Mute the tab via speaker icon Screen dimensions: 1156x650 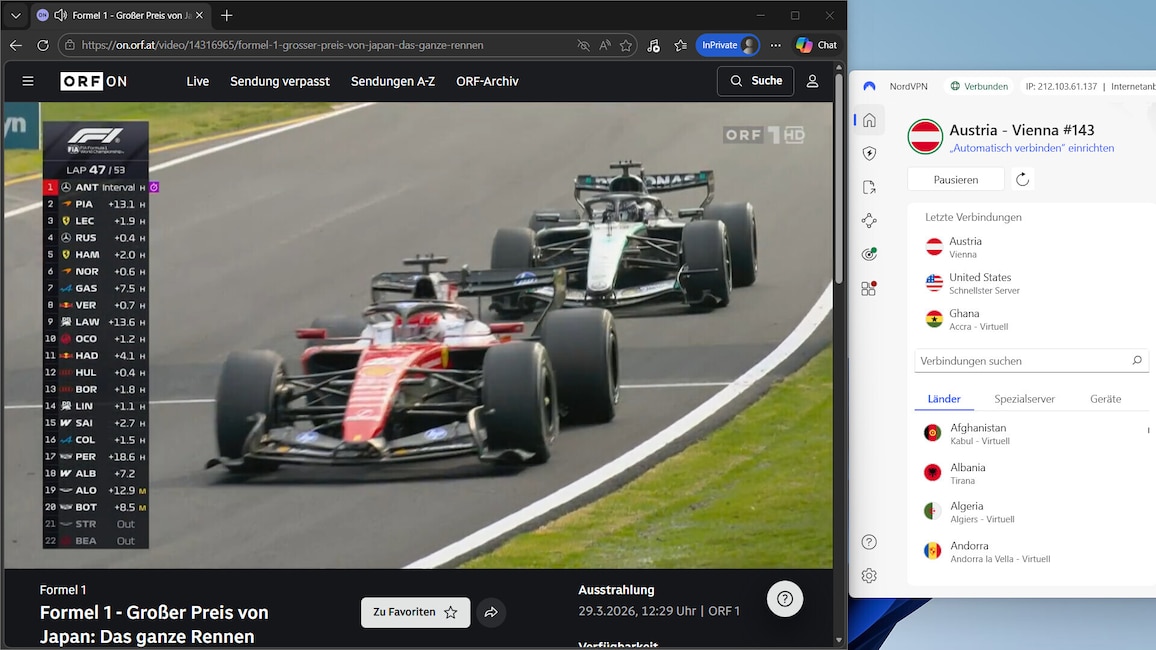[x=60, y=15]
